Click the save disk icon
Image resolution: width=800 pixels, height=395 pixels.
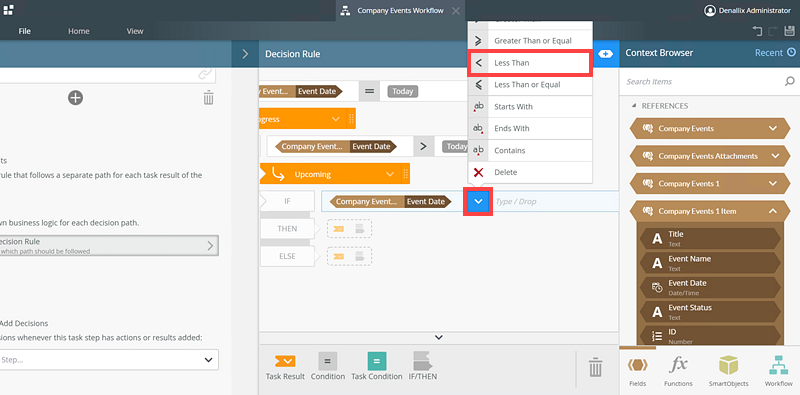point(788,31)
